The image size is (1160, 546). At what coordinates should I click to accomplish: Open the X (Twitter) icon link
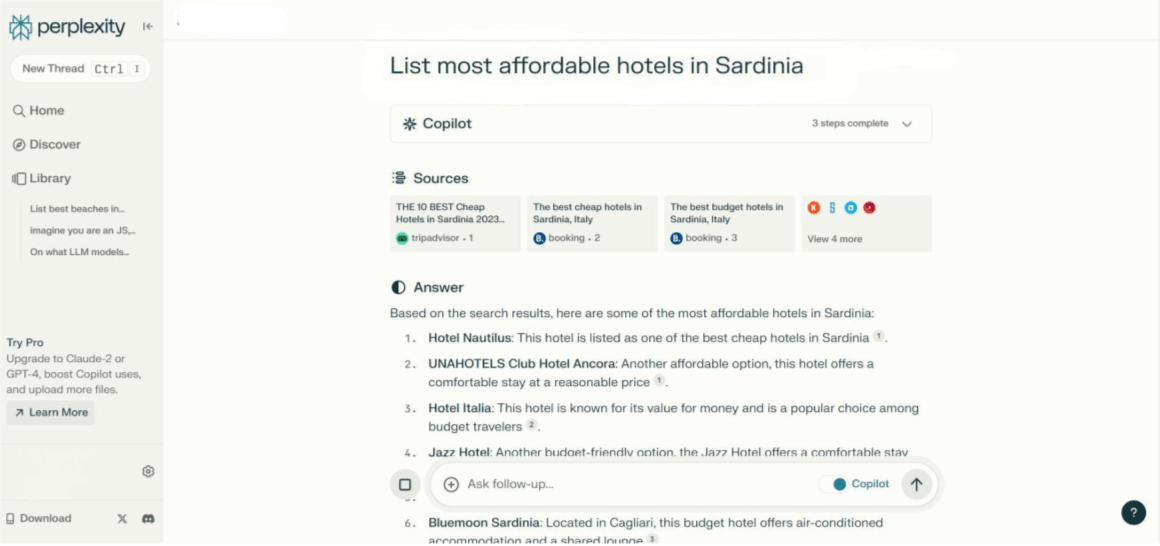122,518
